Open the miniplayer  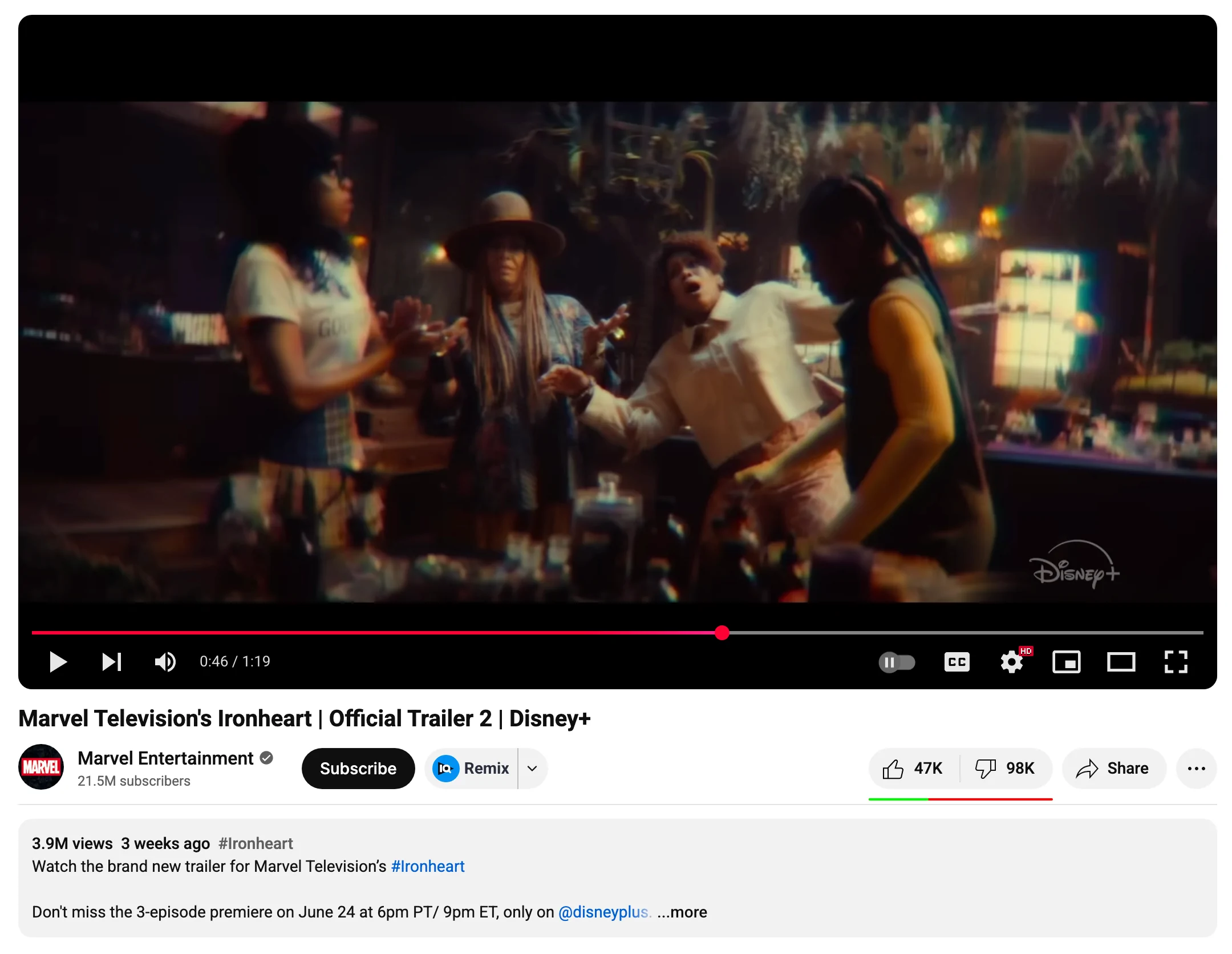[x=1066, y=662]
